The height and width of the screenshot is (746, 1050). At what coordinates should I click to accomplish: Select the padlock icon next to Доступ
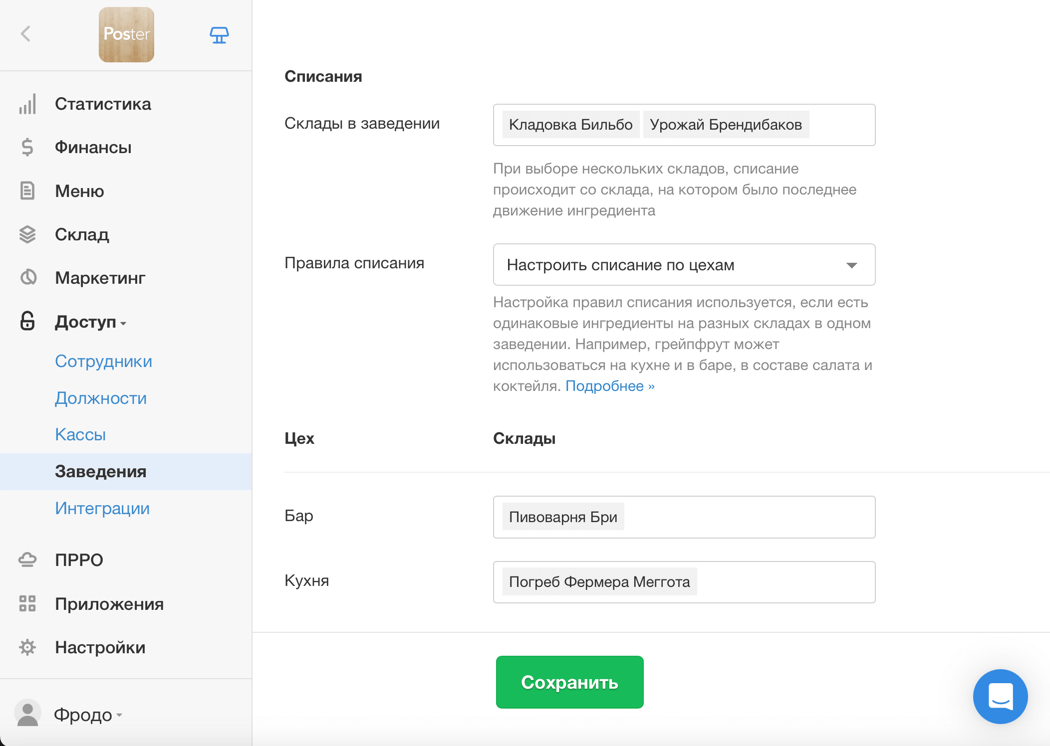coord(28,321)
